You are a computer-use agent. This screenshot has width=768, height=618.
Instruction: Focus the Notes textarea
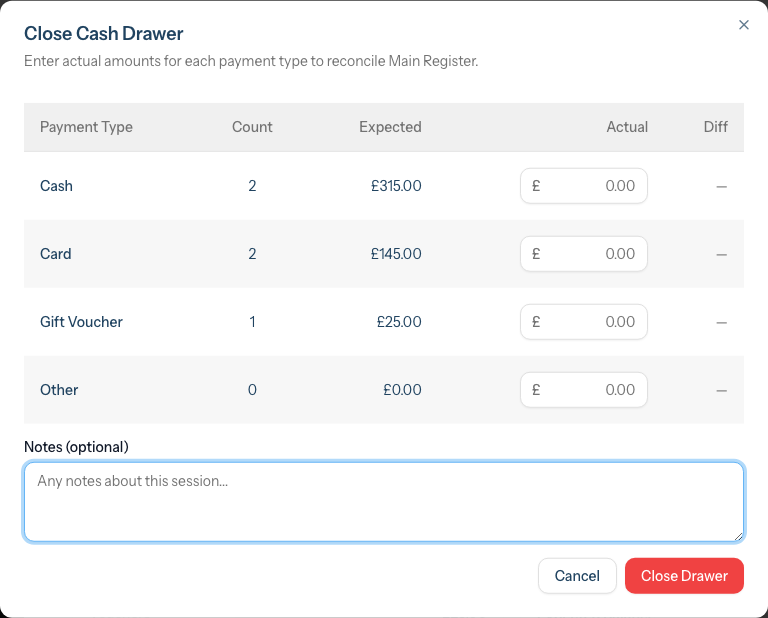pyautogui.click(x=384, y=502)
